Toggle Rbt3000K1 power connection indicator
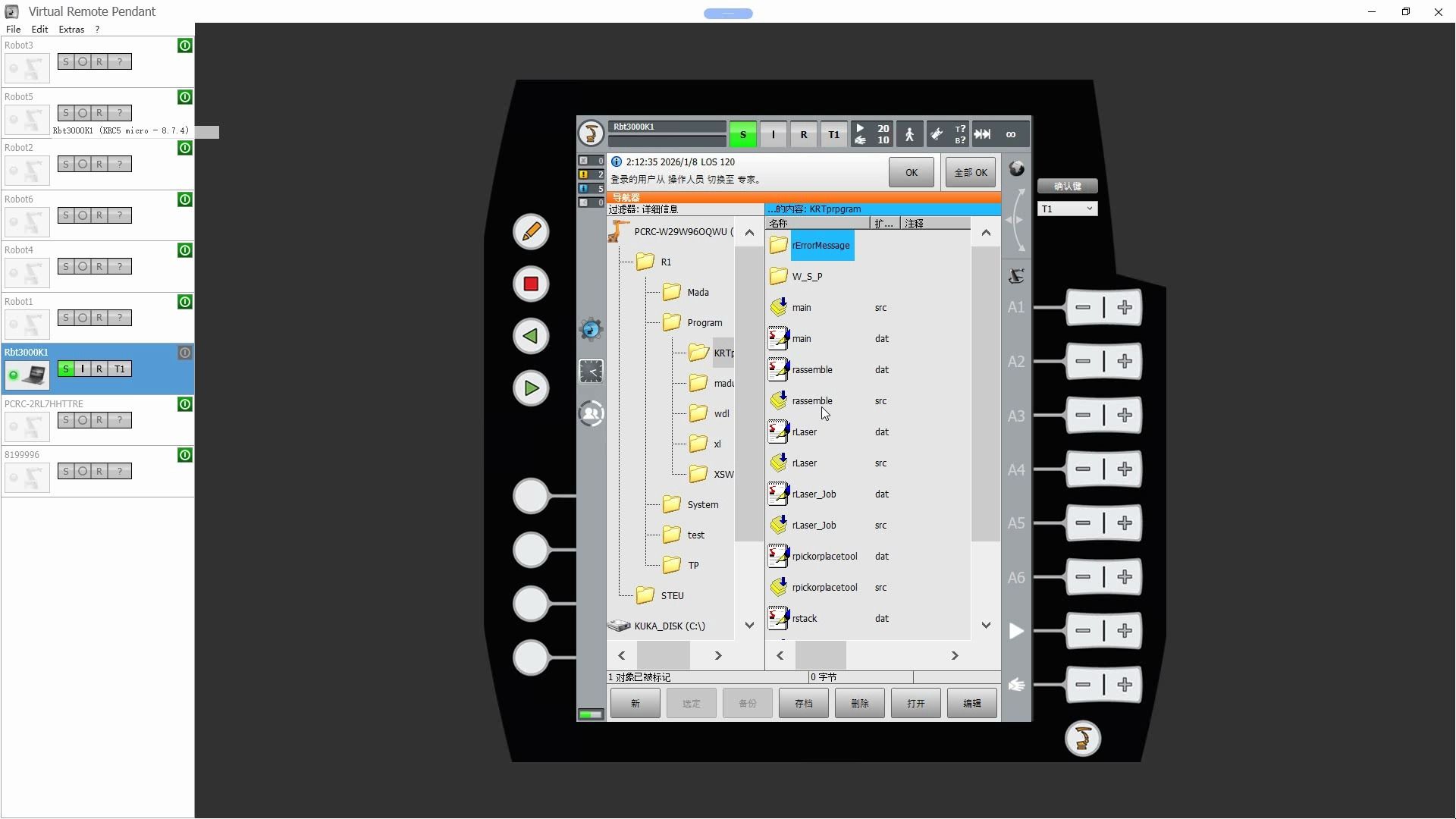The height and width of the screenshot is (819, 1456). click(x=185, y=353)
